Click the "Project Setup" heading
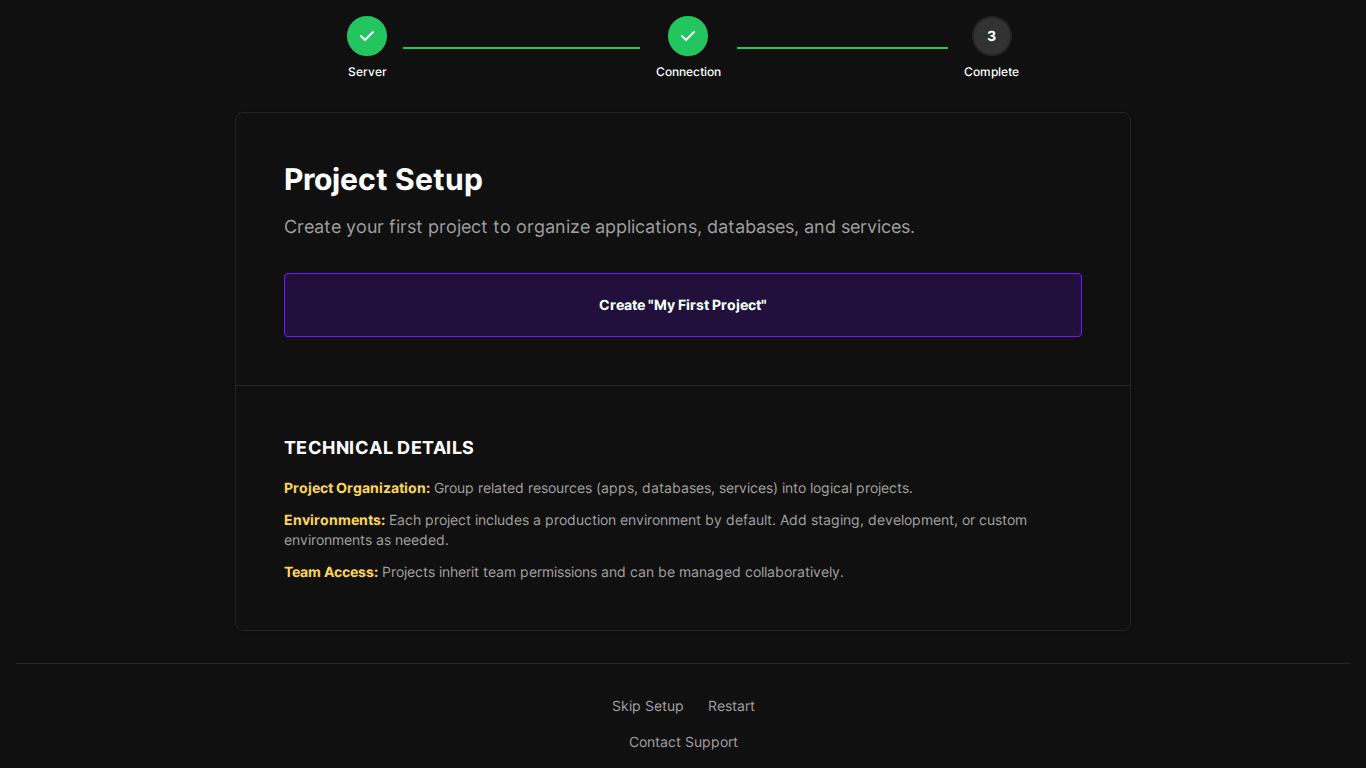1366x768 pixels. [x=383, y=180]
